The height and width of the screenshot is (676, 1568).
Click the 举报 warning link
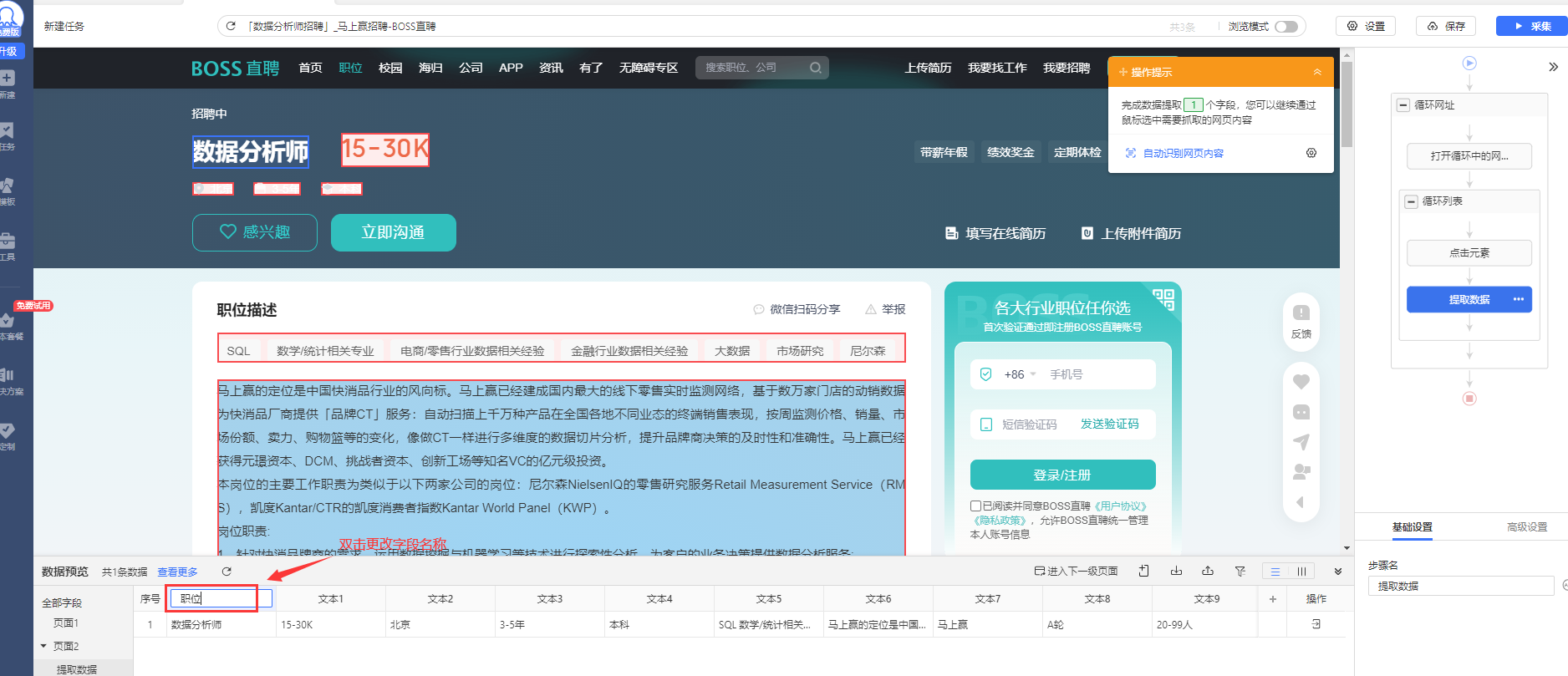tap(885, 309)
